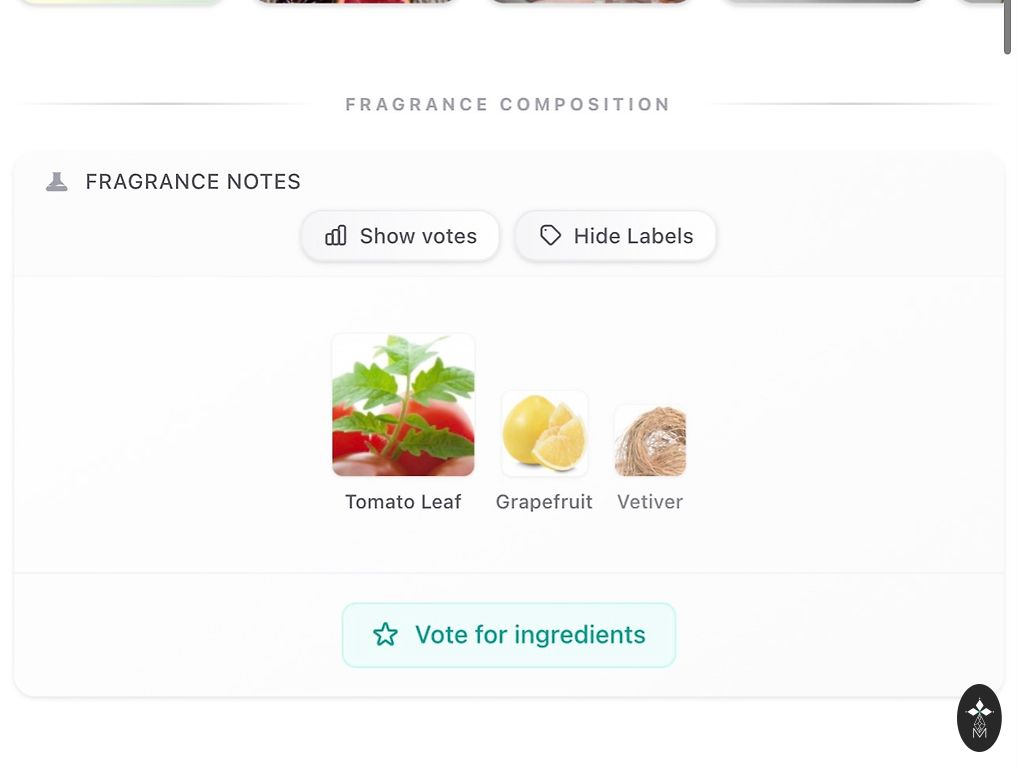This screenshot has height=768, width=1018.
Task: Click the page's vertical scrollbar thumb
Action: tap(1007, 25)
